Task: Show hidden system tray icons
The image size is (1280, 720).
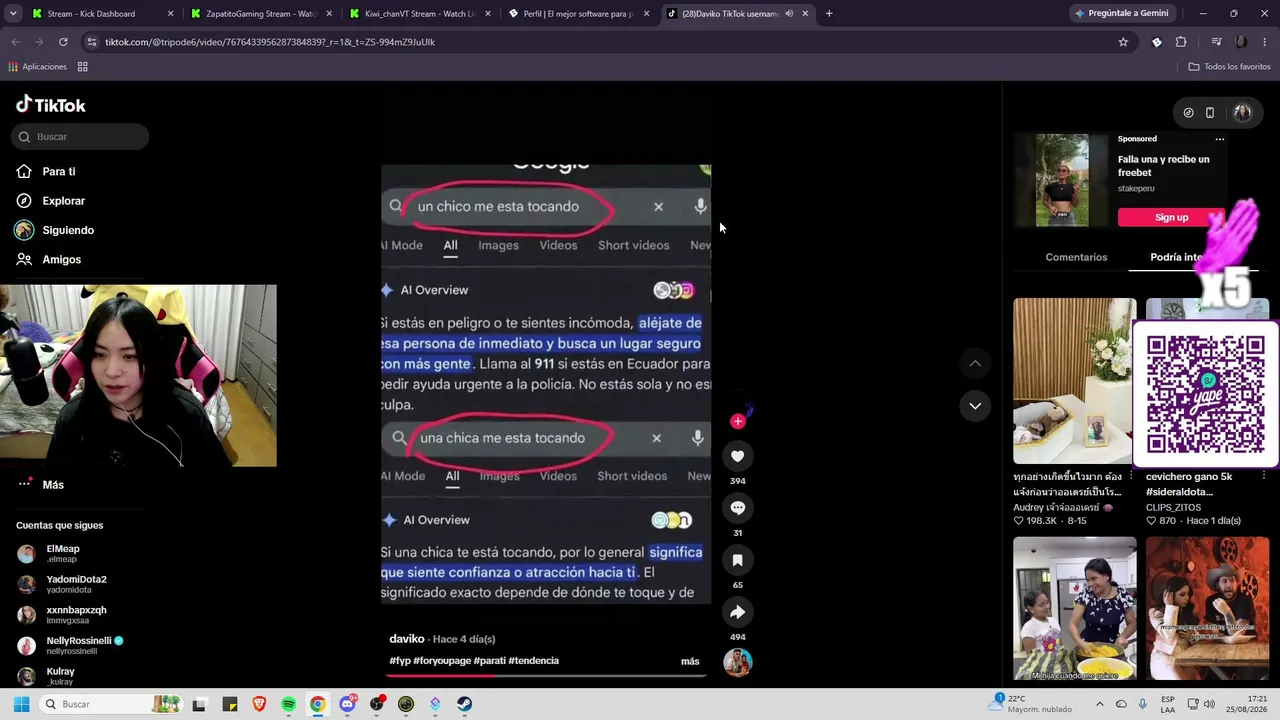Action: (x=1100, y=704)
